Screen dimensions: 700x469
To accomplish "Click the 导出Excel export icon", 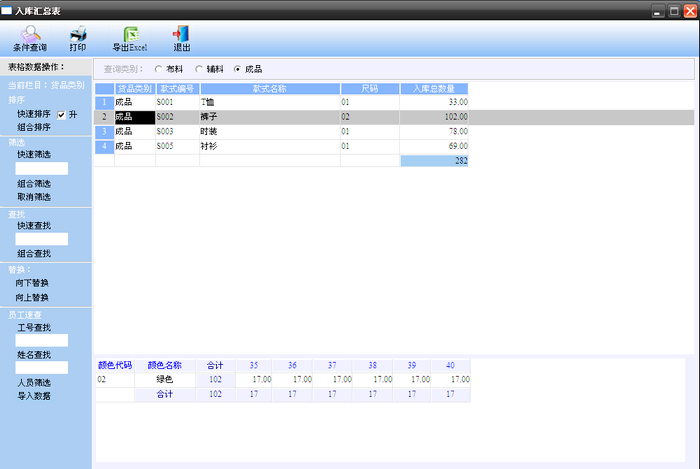I will click(x=130, y=39).
